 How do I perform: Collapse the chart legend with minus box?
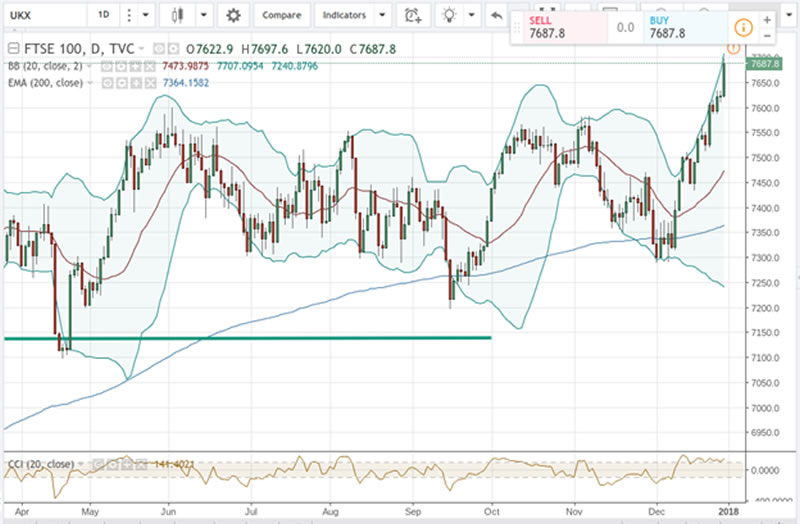14,49
